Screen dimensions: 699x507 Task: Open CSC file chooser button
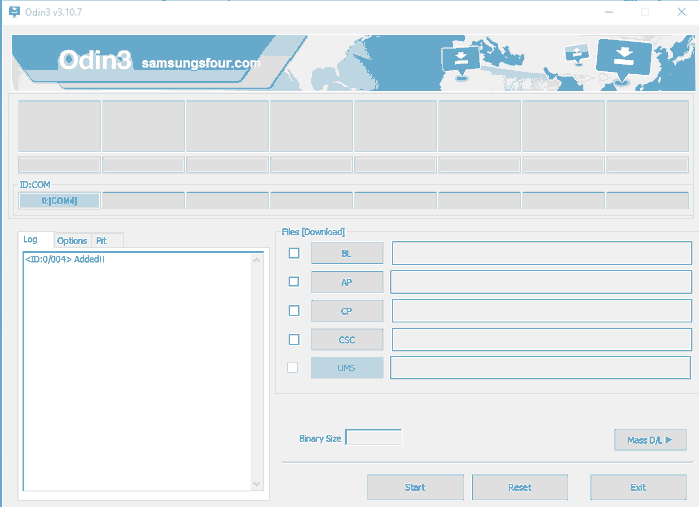click(347, 340)
